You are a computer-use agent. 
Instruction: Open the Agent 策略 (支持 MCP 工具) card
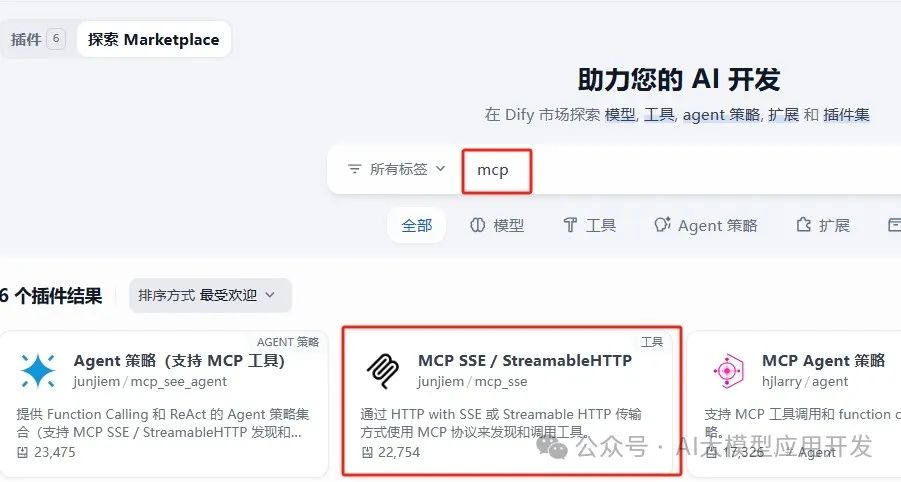click(x=164, y=404)
